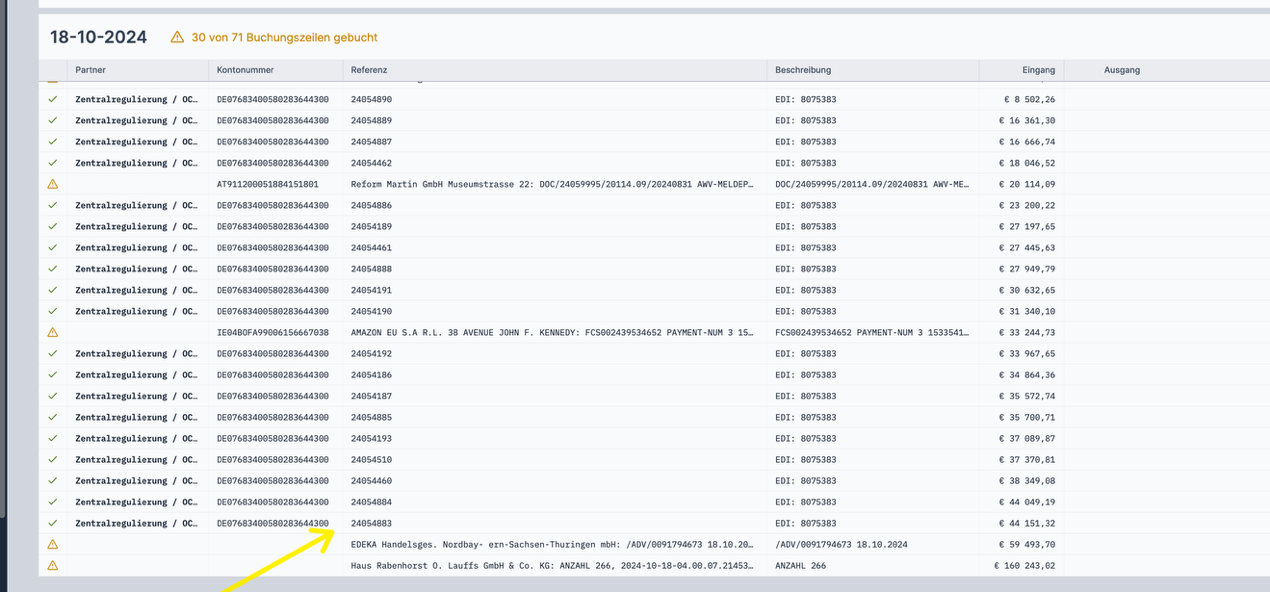Sort by the Eingang column header
The image size is (1270, 592).
coord(1038,70)
